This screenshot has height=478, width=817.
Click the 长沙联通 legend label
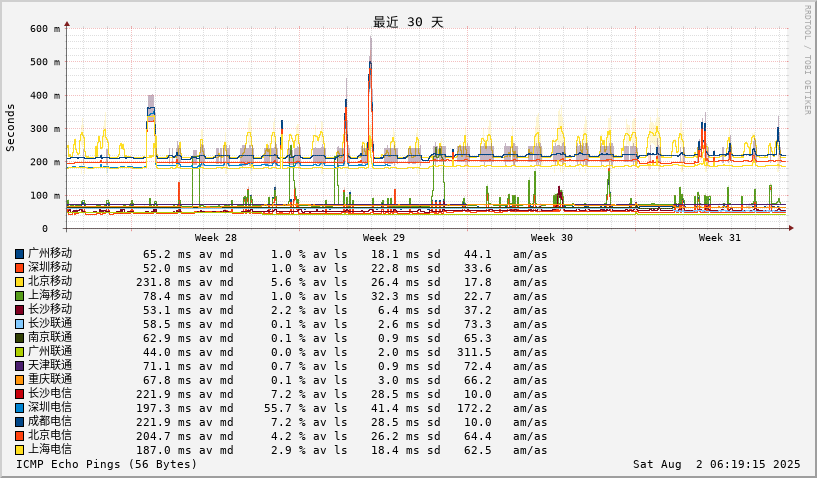(x=50, y=324)
